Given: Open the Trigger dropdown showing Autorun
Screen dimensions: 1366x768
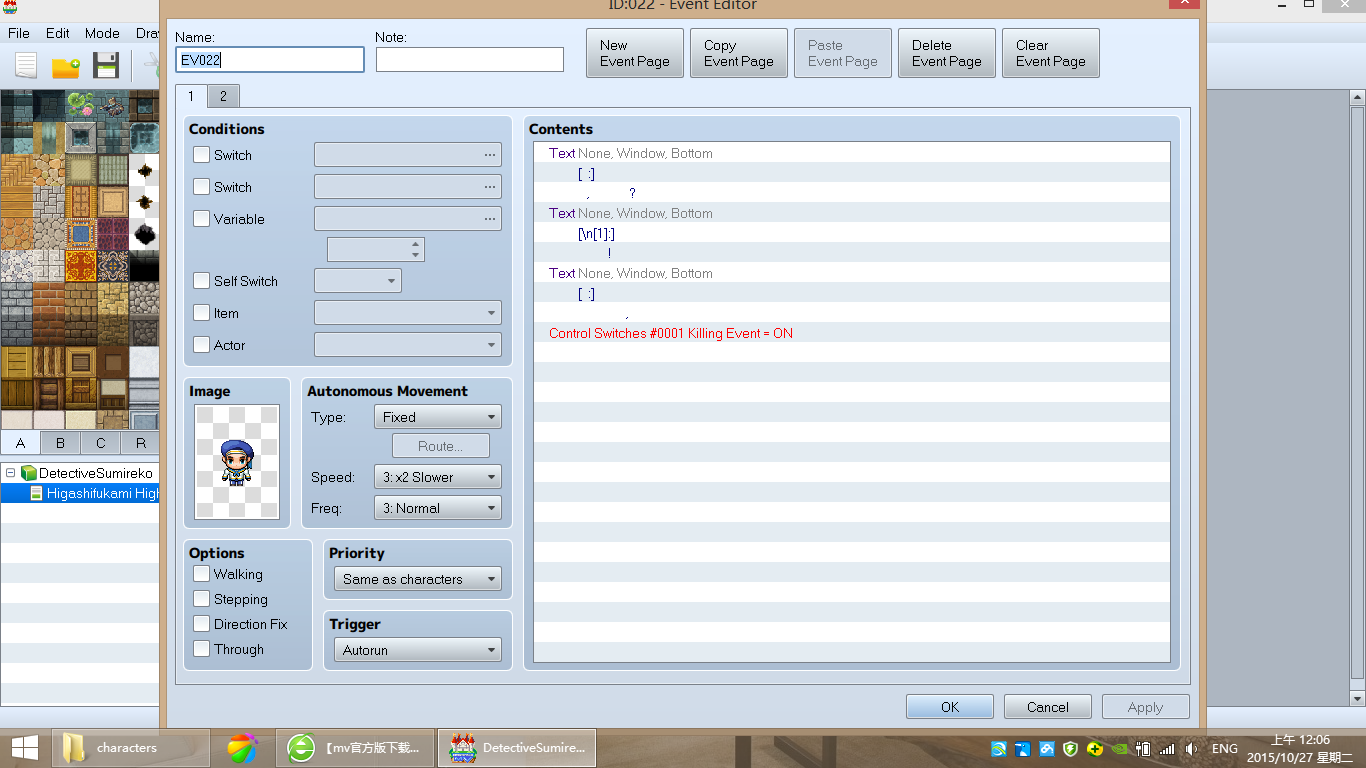Looking at the screenshot, I should coord(418,650).
